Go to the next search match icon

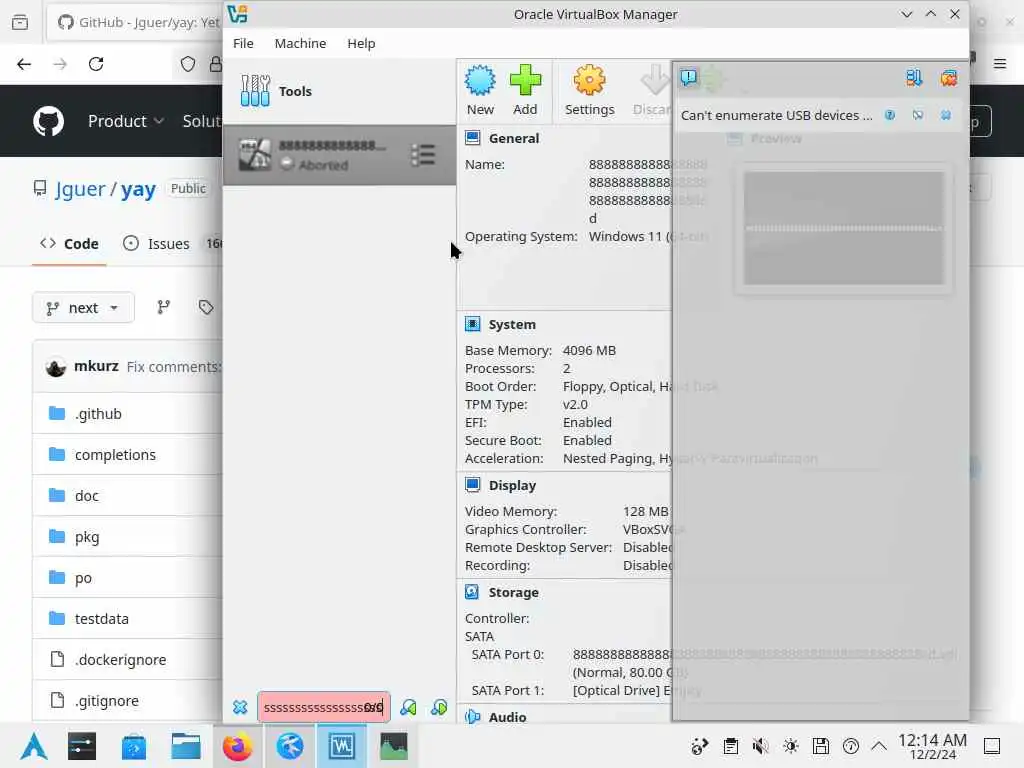pyautogui.click(x=439, y=707)
